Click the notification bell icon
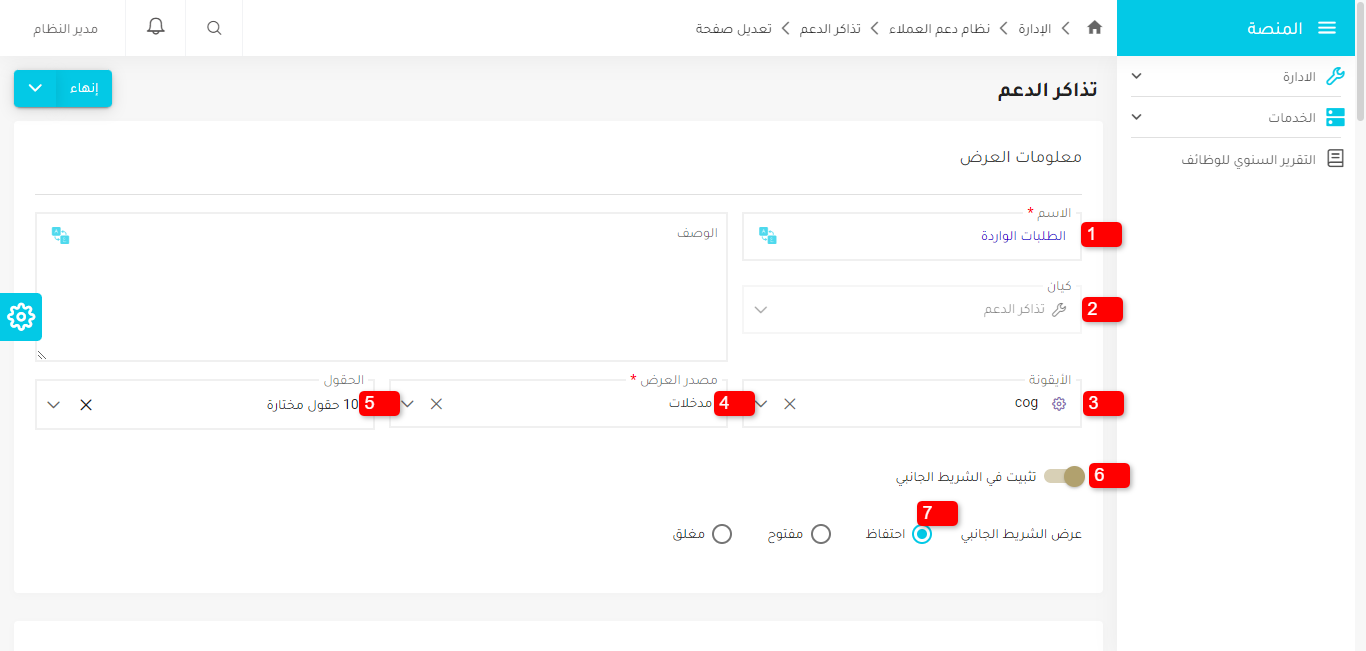 [x=155, y=27]
